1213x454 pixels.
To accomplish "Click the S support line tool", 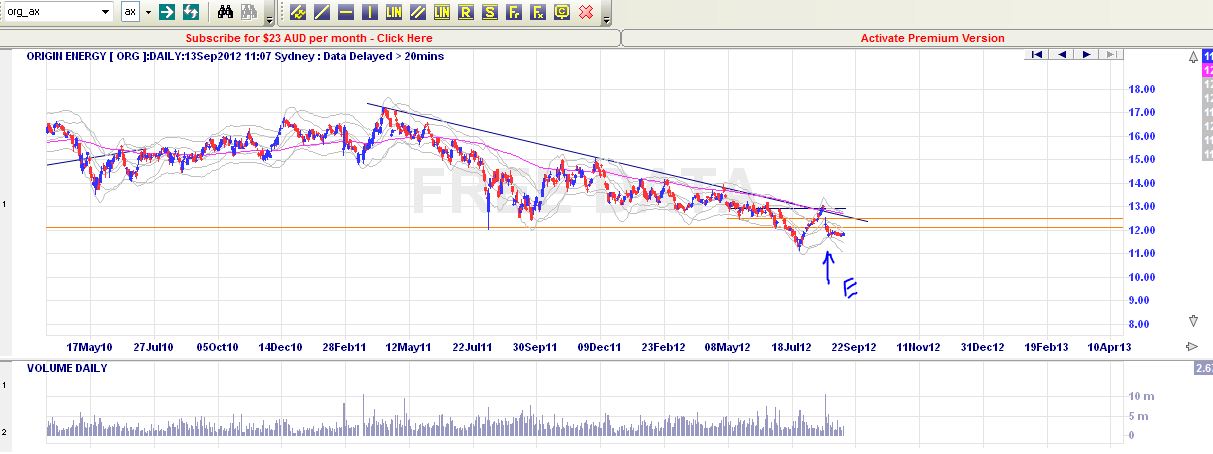I will tap(489, 12).
